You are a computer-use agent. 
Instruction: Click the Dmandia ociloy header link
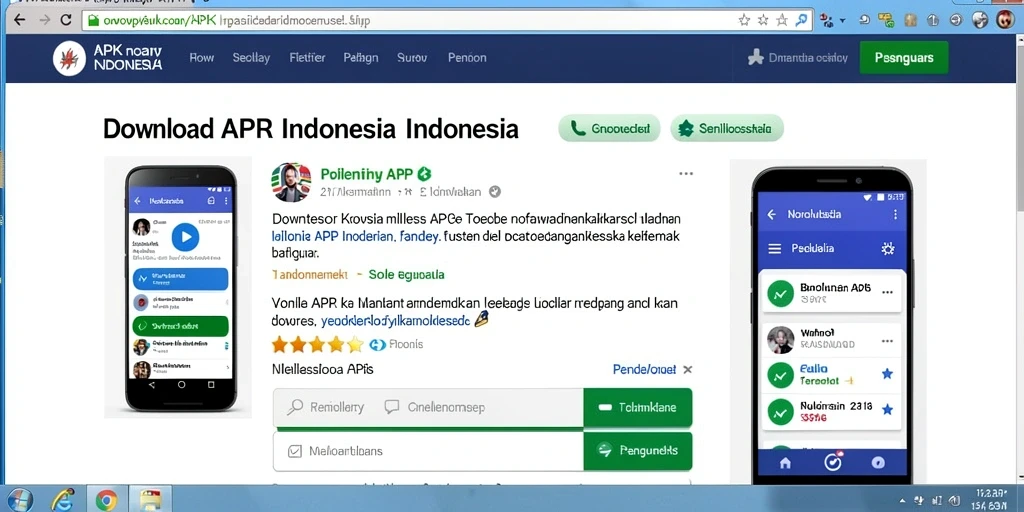797,57
